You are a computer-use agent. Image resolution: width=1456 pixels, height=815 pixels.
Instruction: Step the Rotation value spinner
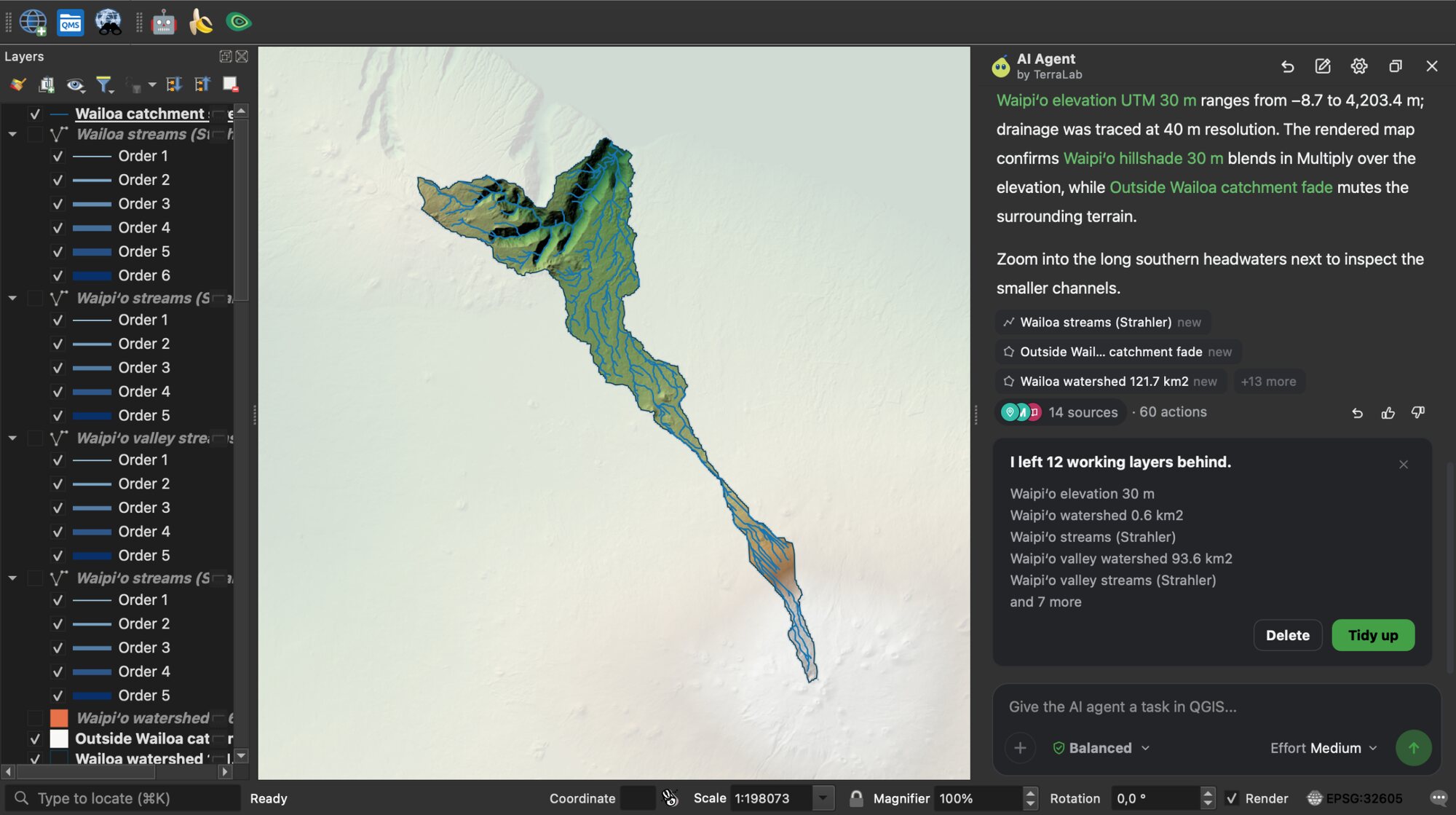click(1207, 798)
